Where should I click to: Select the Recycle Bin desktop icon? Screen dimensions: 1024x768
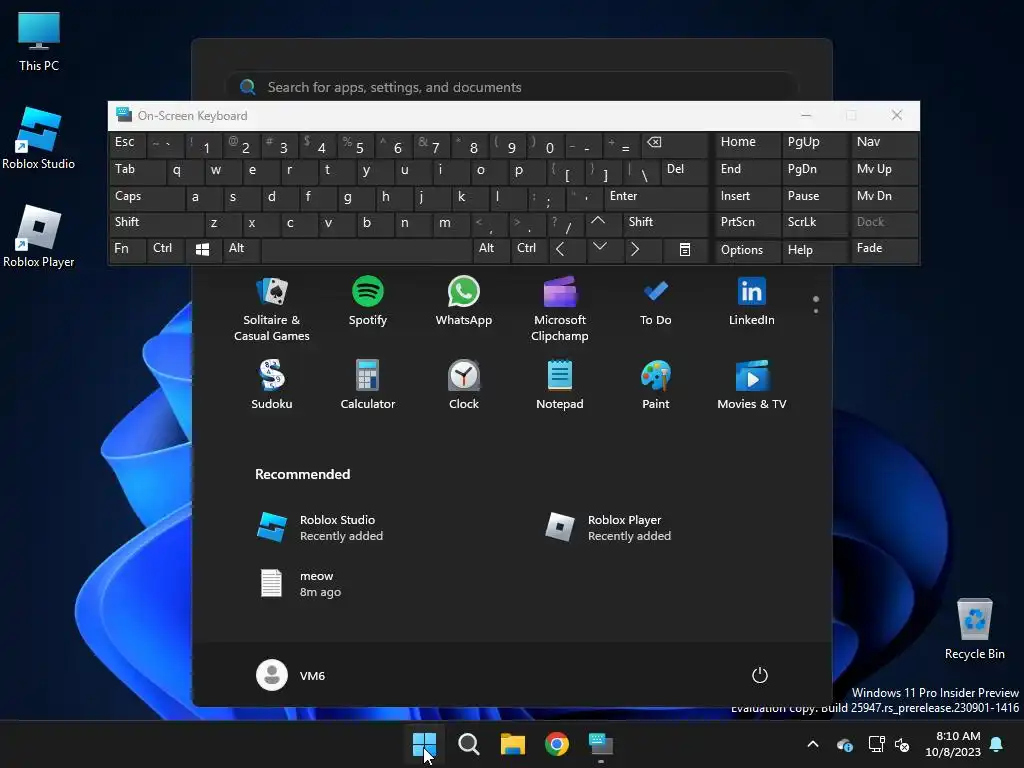974,628
